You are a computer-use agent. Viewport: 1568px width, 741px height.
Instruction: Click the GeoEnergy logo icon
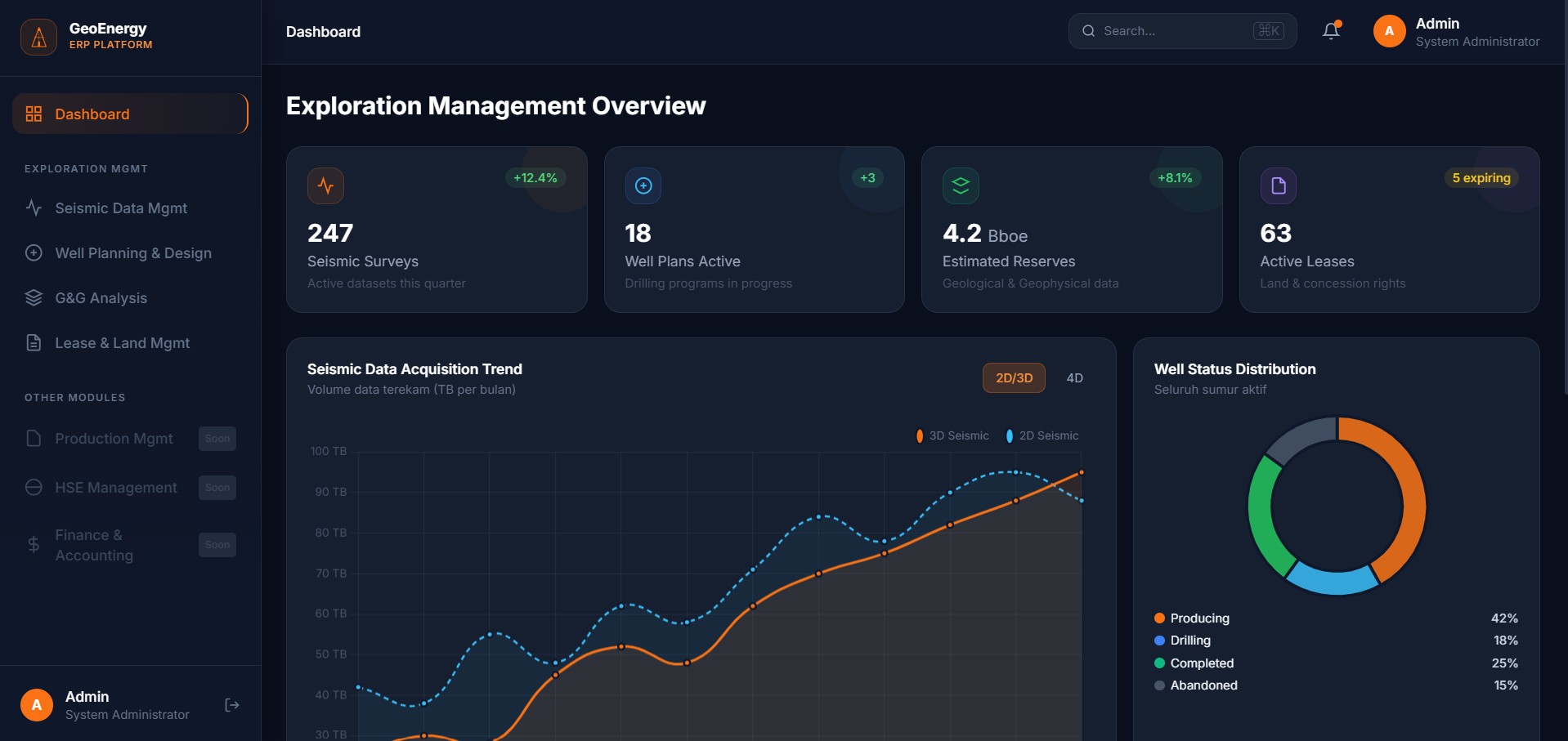[38, 37]
